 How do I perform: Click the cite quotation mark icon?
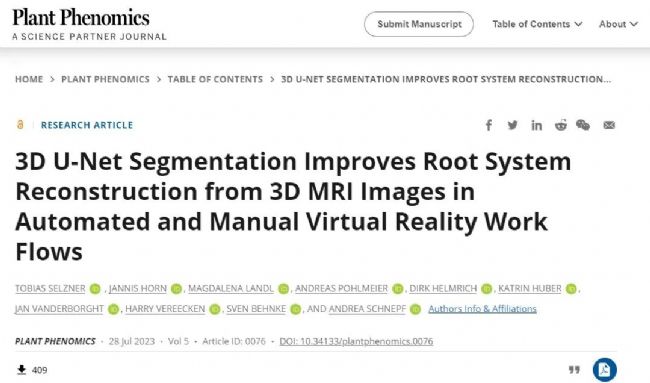pos(574,369)
